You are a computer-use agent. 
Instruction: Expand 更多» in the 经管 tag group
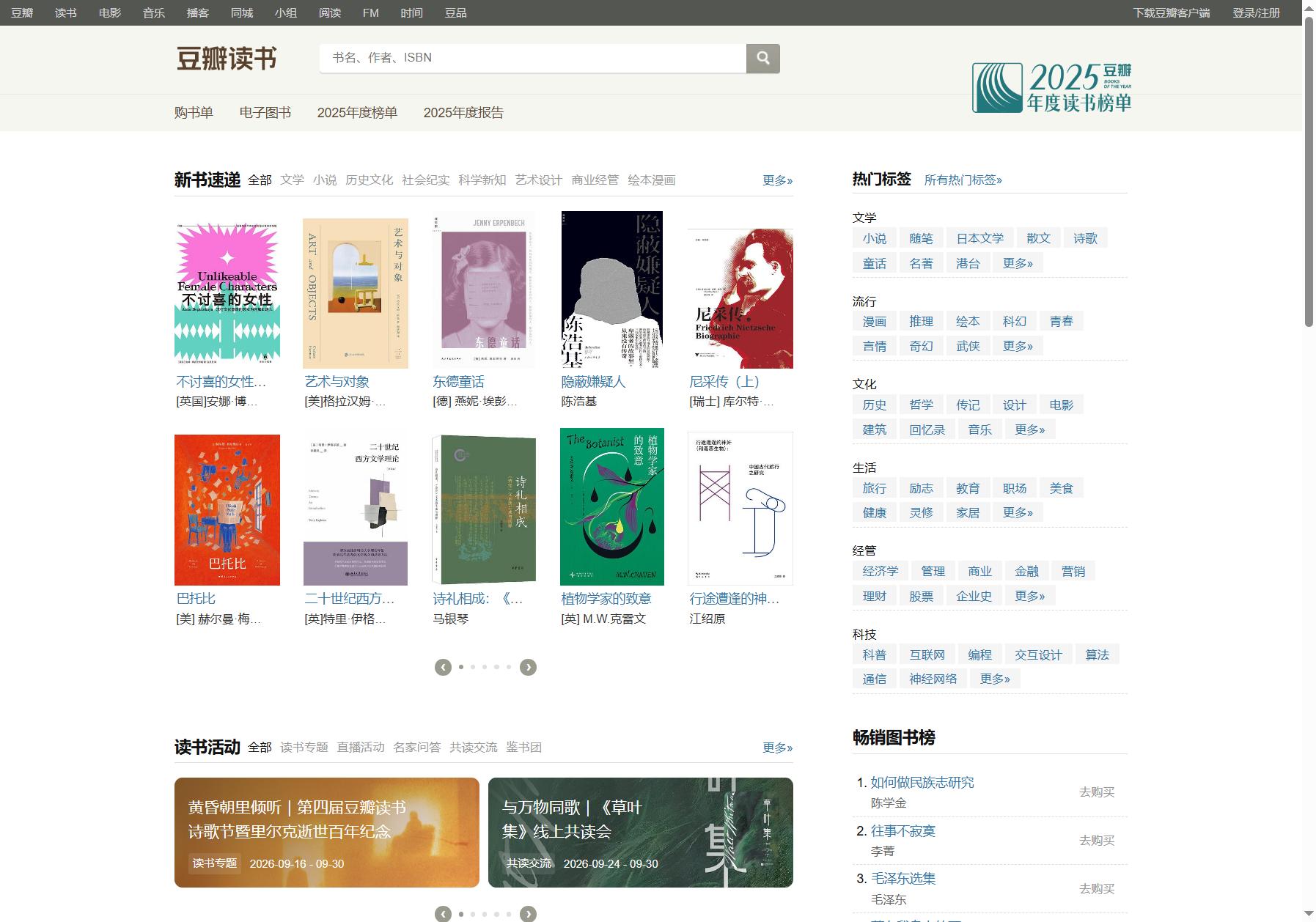pos(1029,596)
